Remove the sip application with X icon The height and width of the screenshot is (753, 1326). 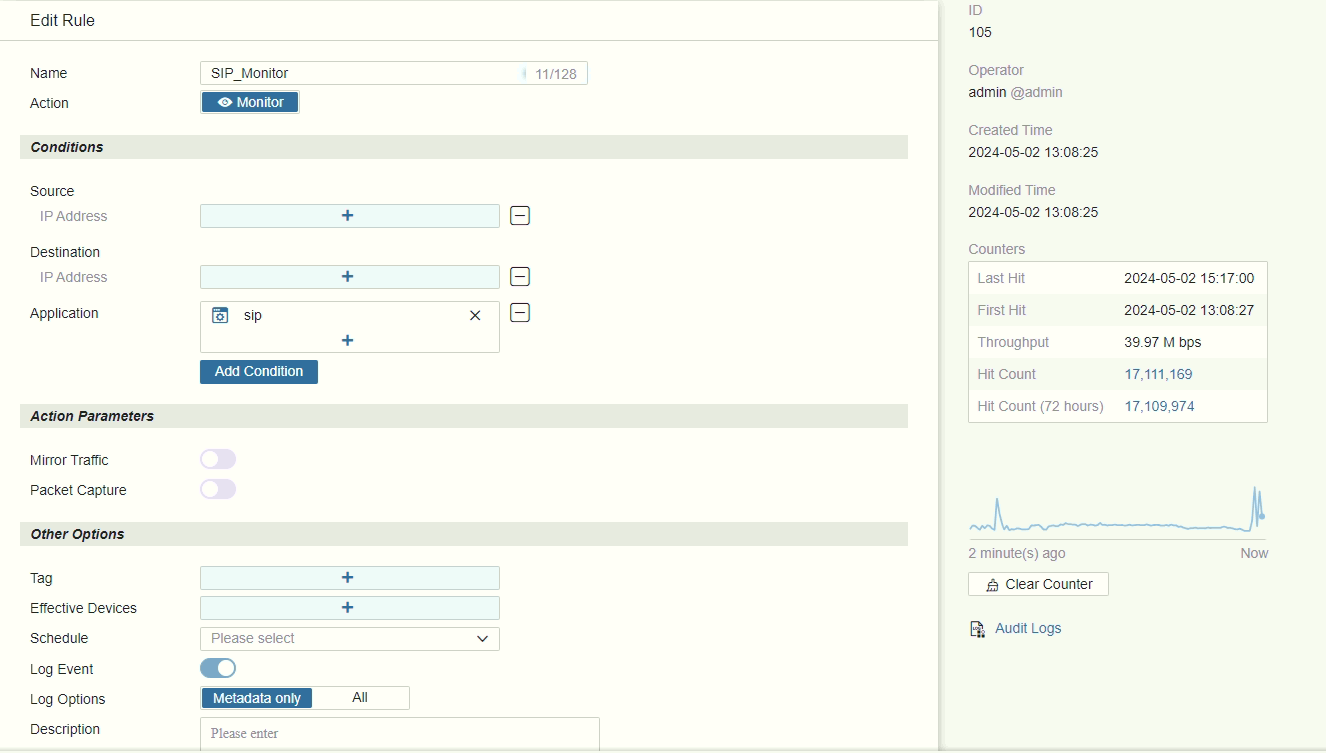pos(475,315)
